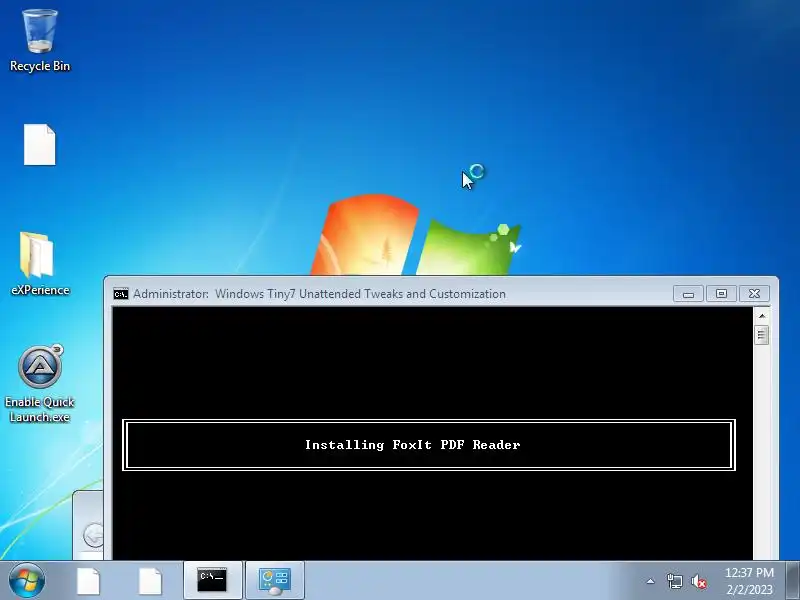
Task: Click the console vertical scrollbar thumb
Action: (x=762, y=335)
